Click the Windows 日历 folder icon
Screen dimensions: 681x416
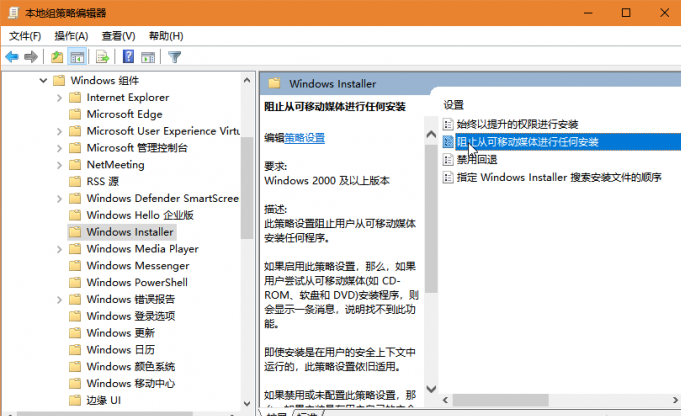point(75,350)
